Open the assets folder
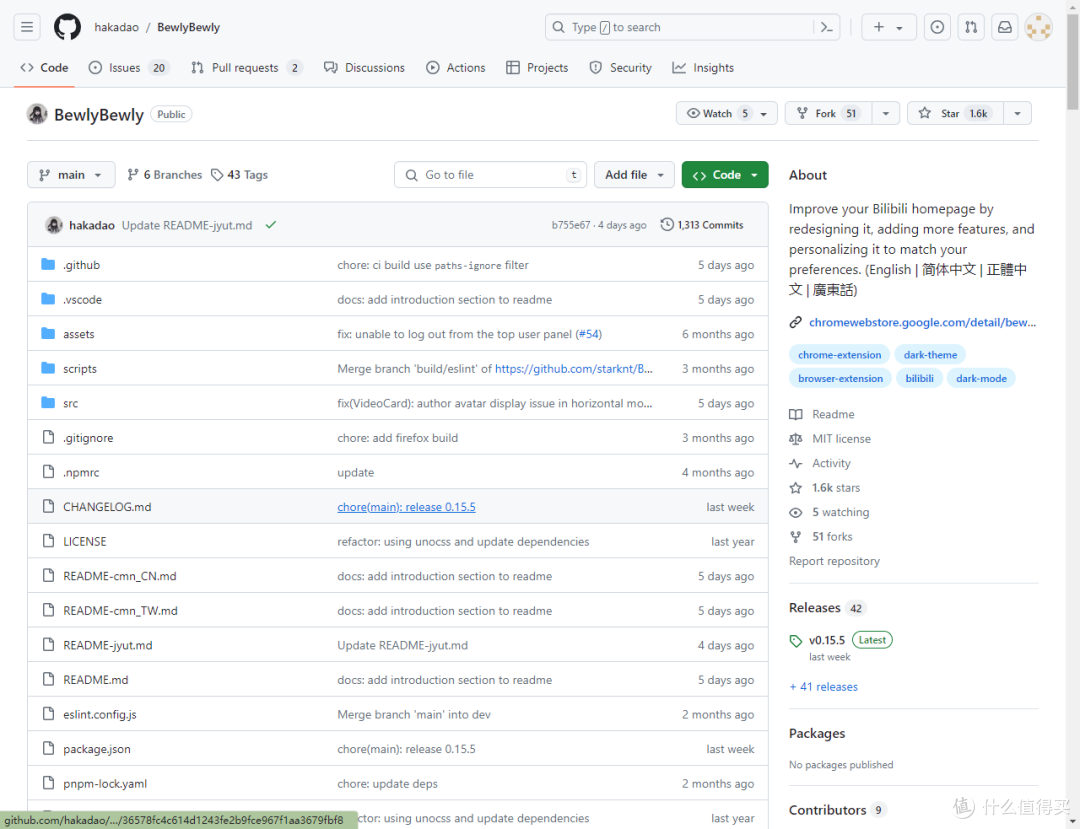 79,334
